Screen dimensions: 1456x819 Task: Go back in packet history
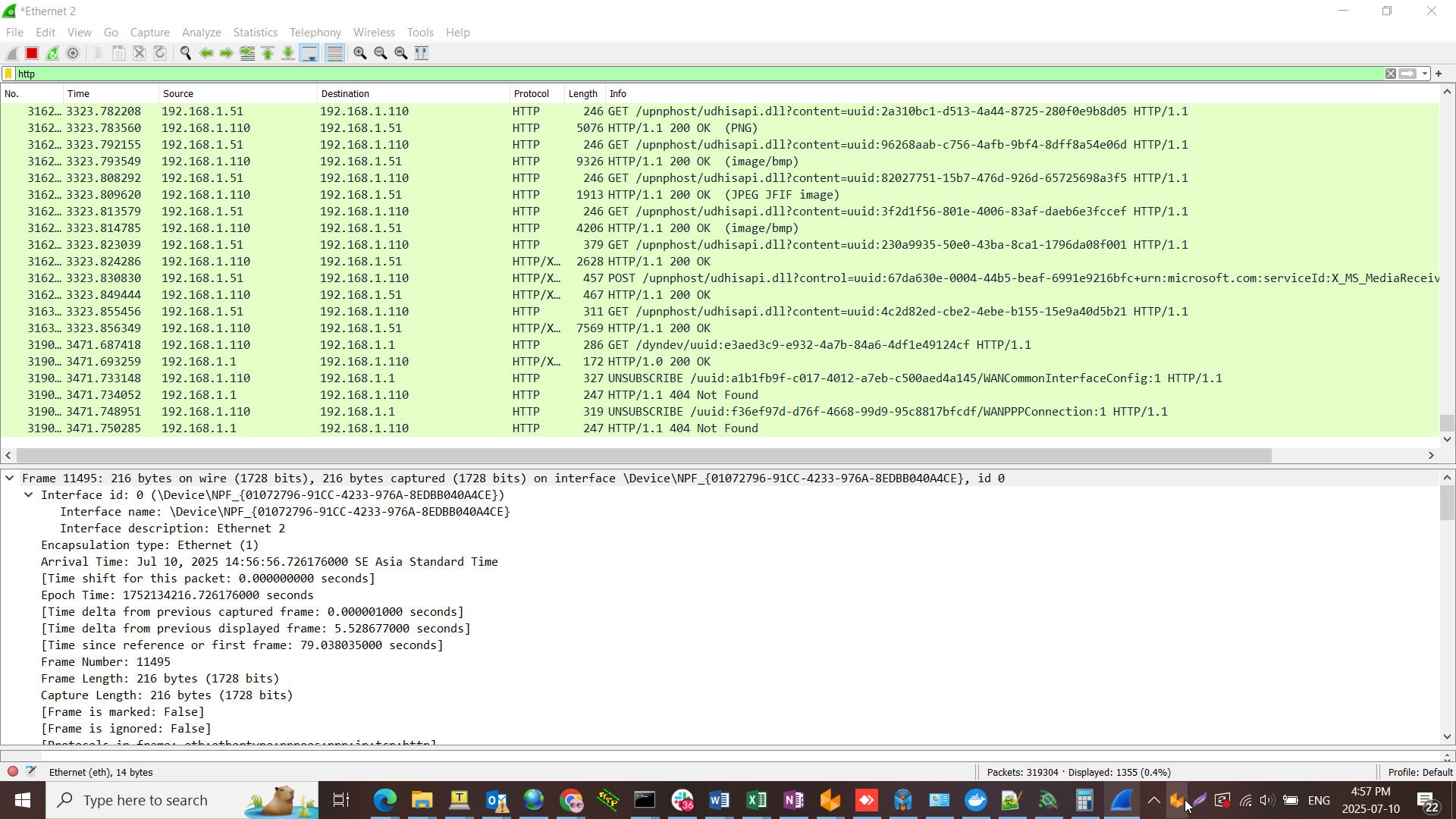click(206, 53)
